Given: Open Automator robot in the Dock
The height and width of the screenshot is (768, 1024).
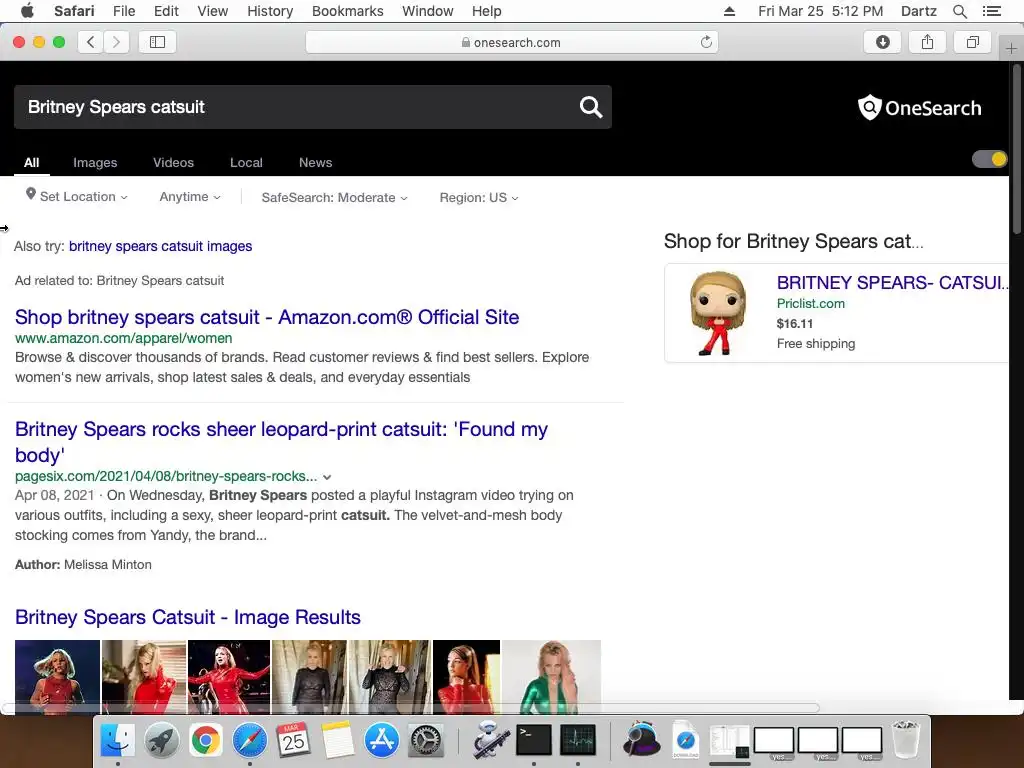Looking at the screenshot, I should click(x=490, y=741).
